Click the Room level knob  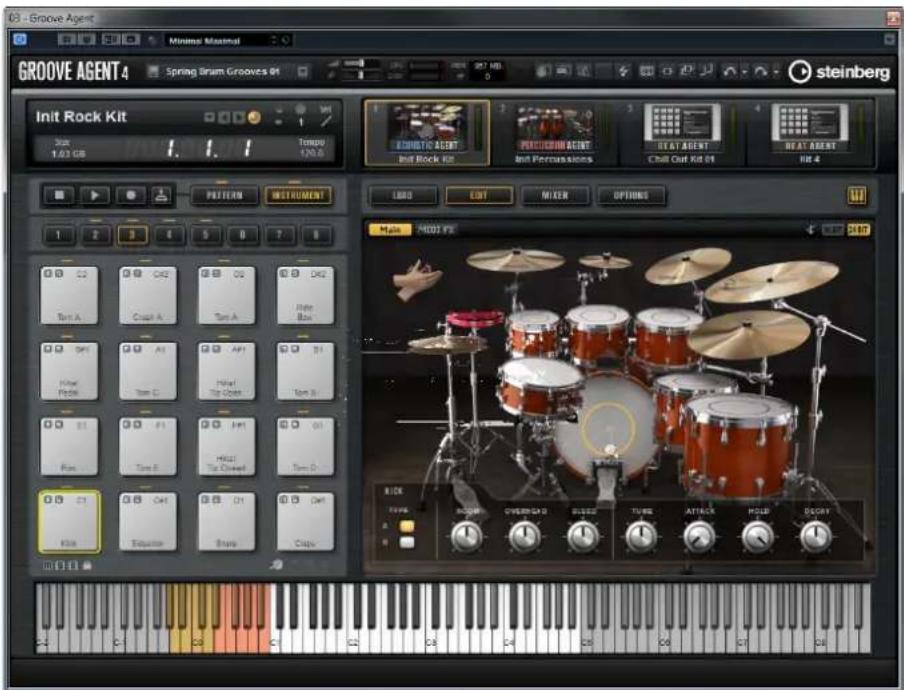tap(466, 537)
